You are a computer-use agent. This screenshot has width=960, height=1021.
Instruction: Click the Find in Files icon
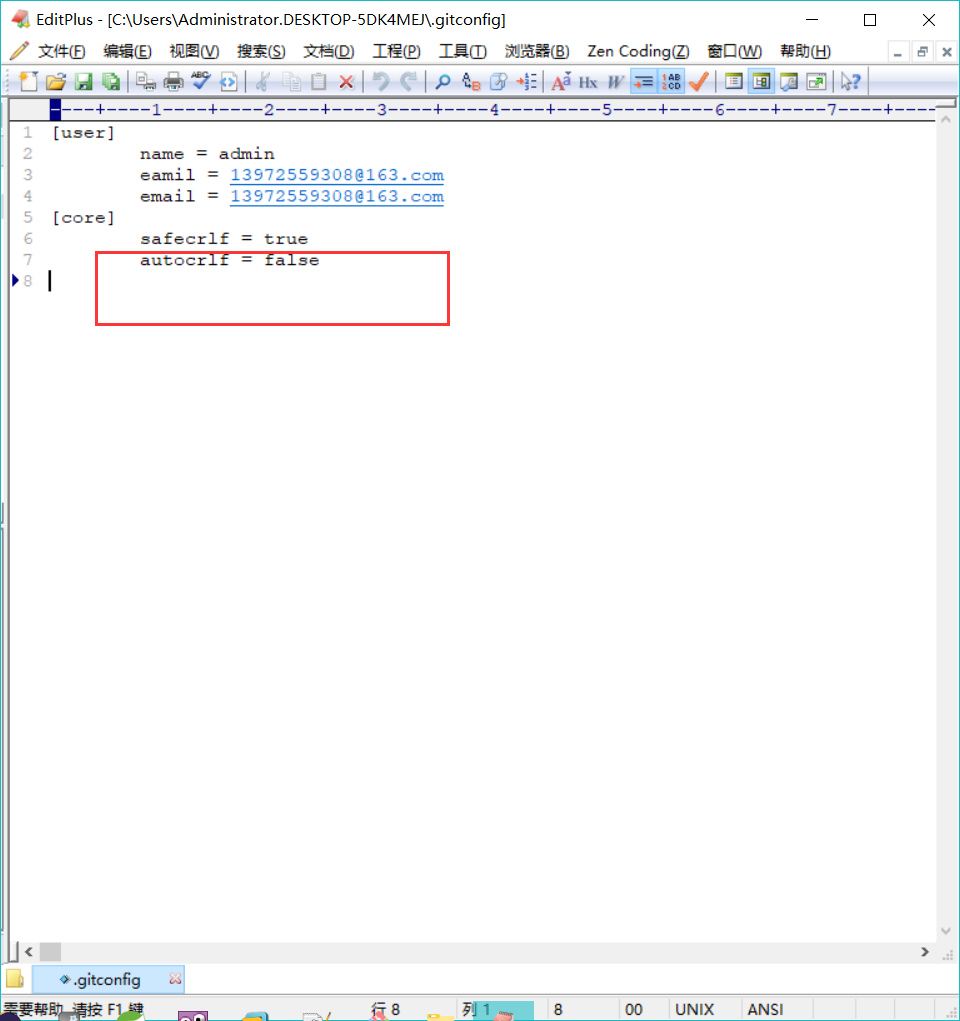tap(499, 81)
